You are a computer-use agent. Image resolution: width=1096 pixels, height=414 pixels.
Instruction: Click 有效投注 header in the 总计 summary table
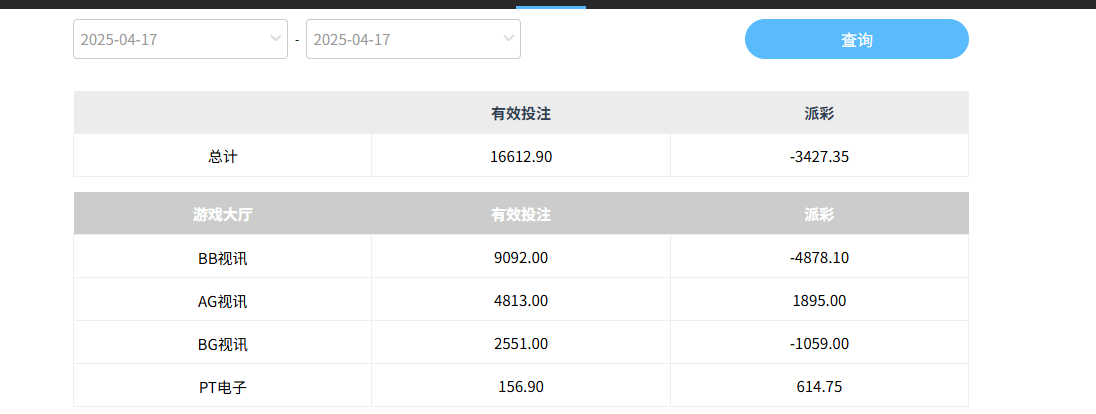point(520,114)
